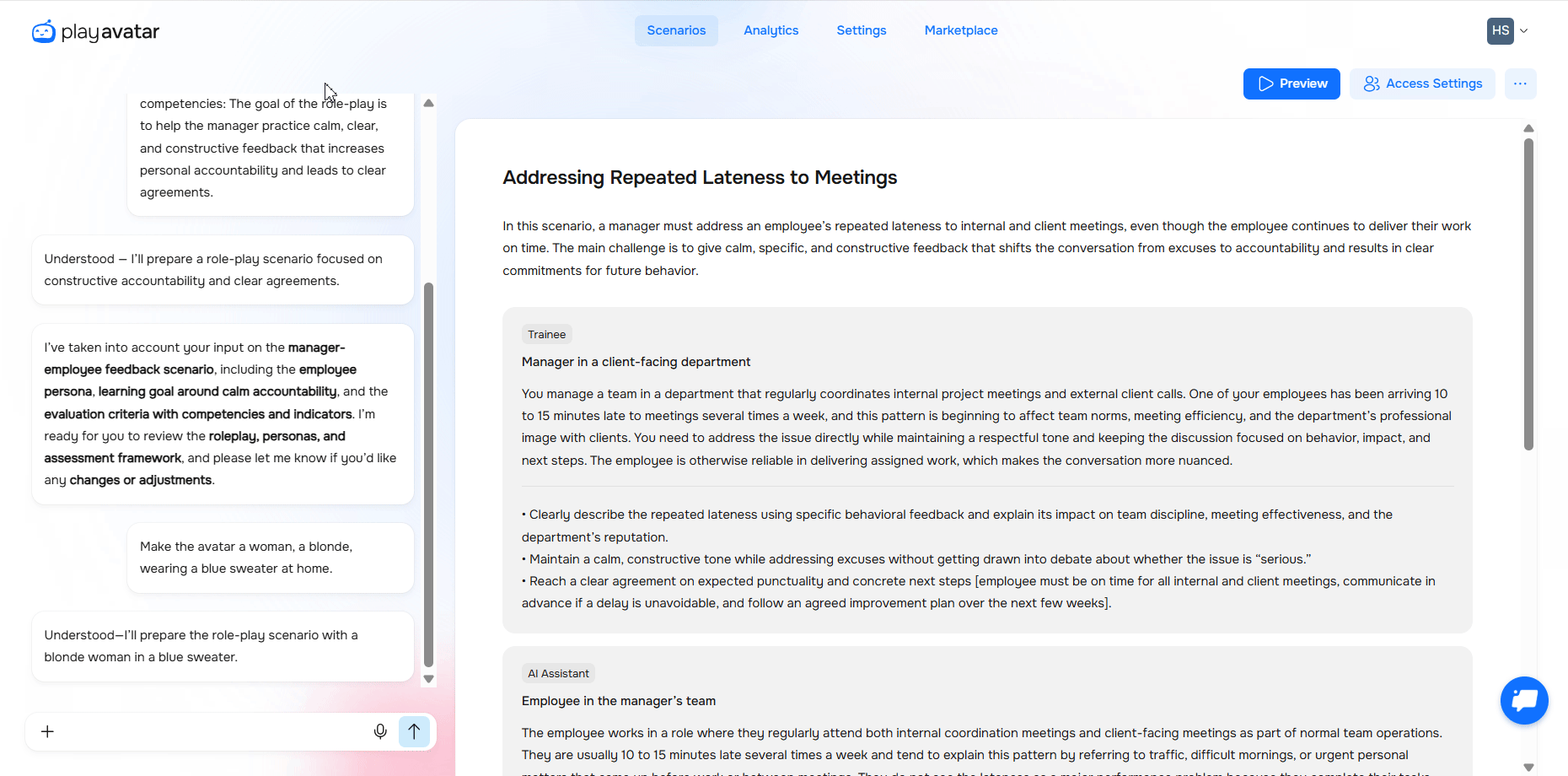Click the microphone icon in chat input

pyautogui.click(x=380, y=731)
